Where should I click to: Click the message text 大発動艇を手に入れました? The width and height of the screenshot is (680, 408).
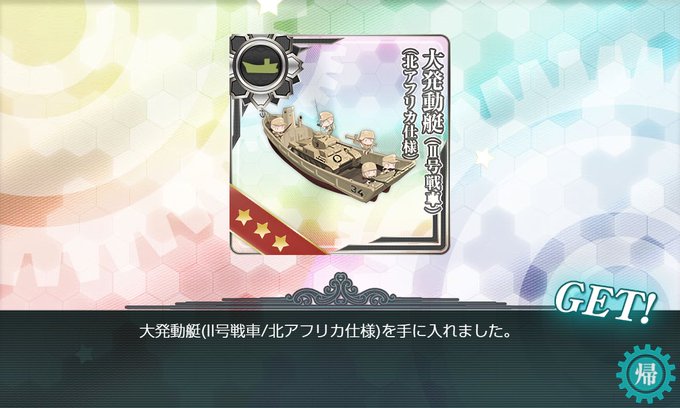[324, 333]
